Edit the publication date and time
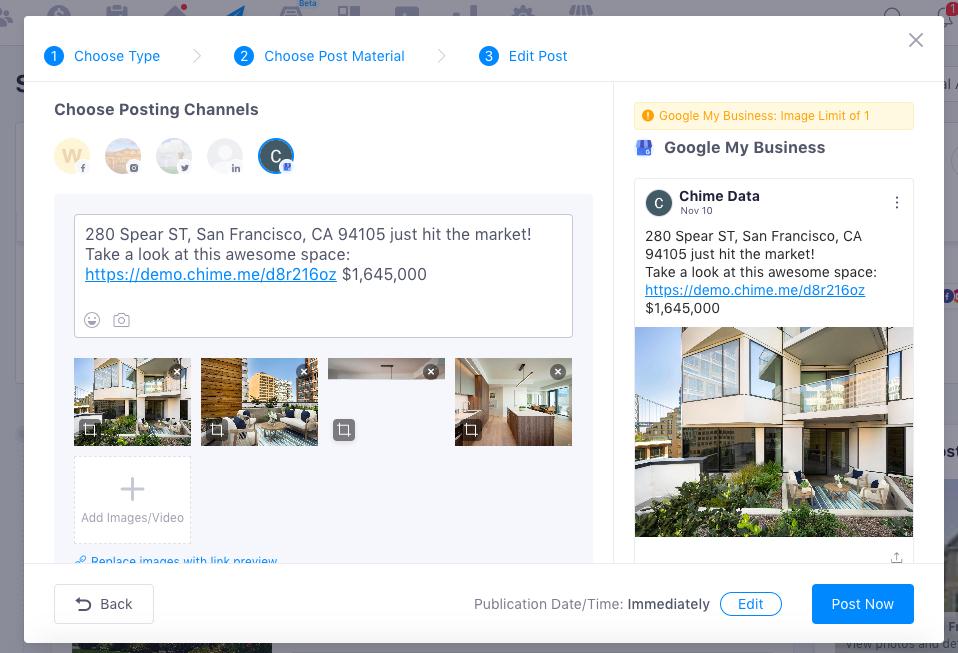 [751, 604]
